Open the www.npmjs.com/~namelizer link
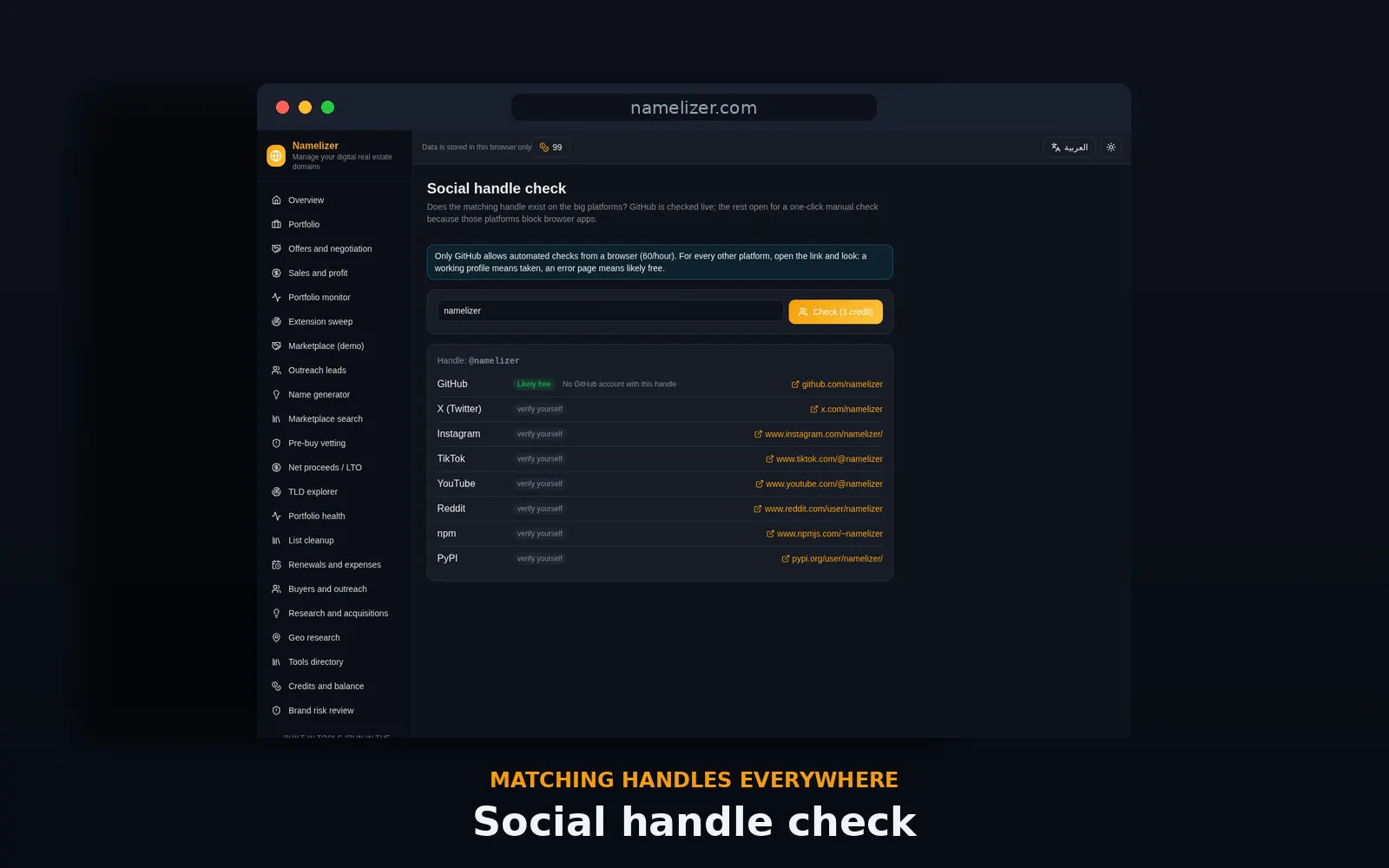 pyautogui.click(x=825, y=534)
